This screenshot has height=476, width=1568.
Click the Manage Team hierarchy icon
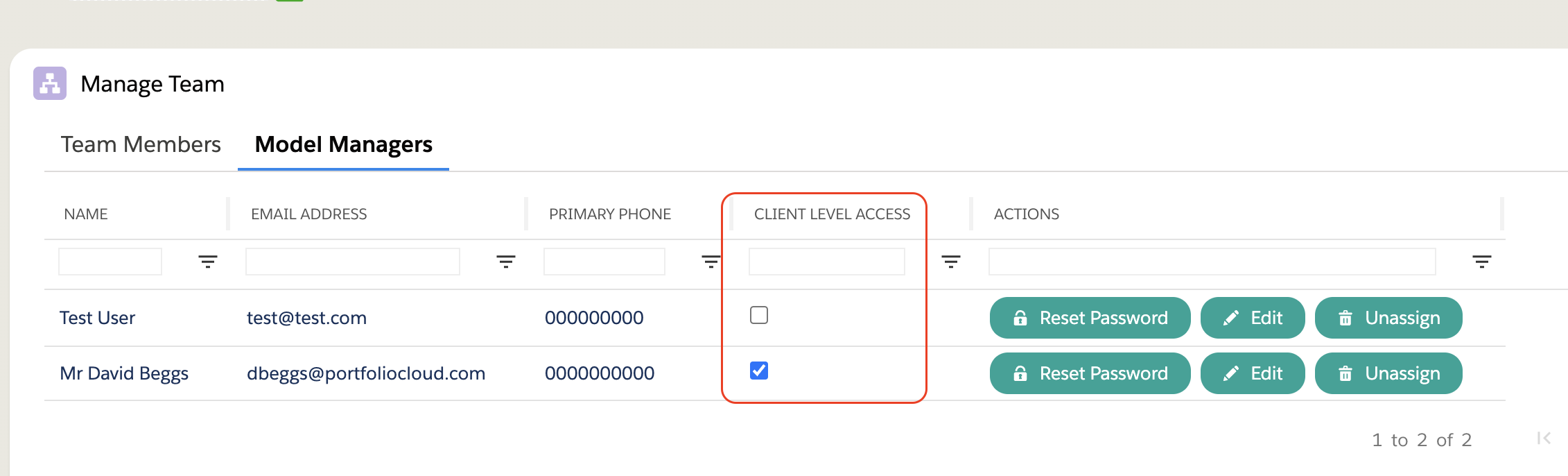(x=50, y=83)
